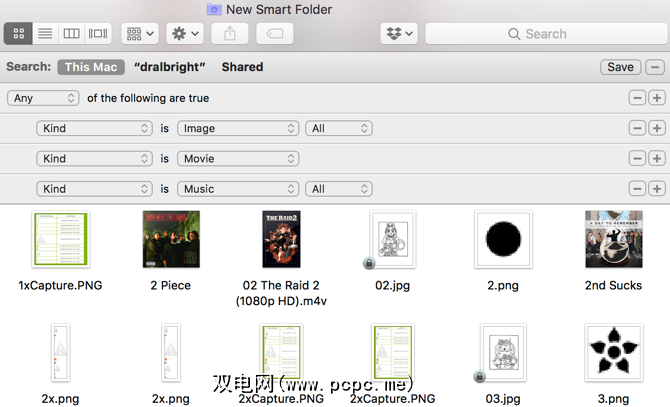Select the This Mac search scope
Screen dimensions: 670x407
point(91,67)
